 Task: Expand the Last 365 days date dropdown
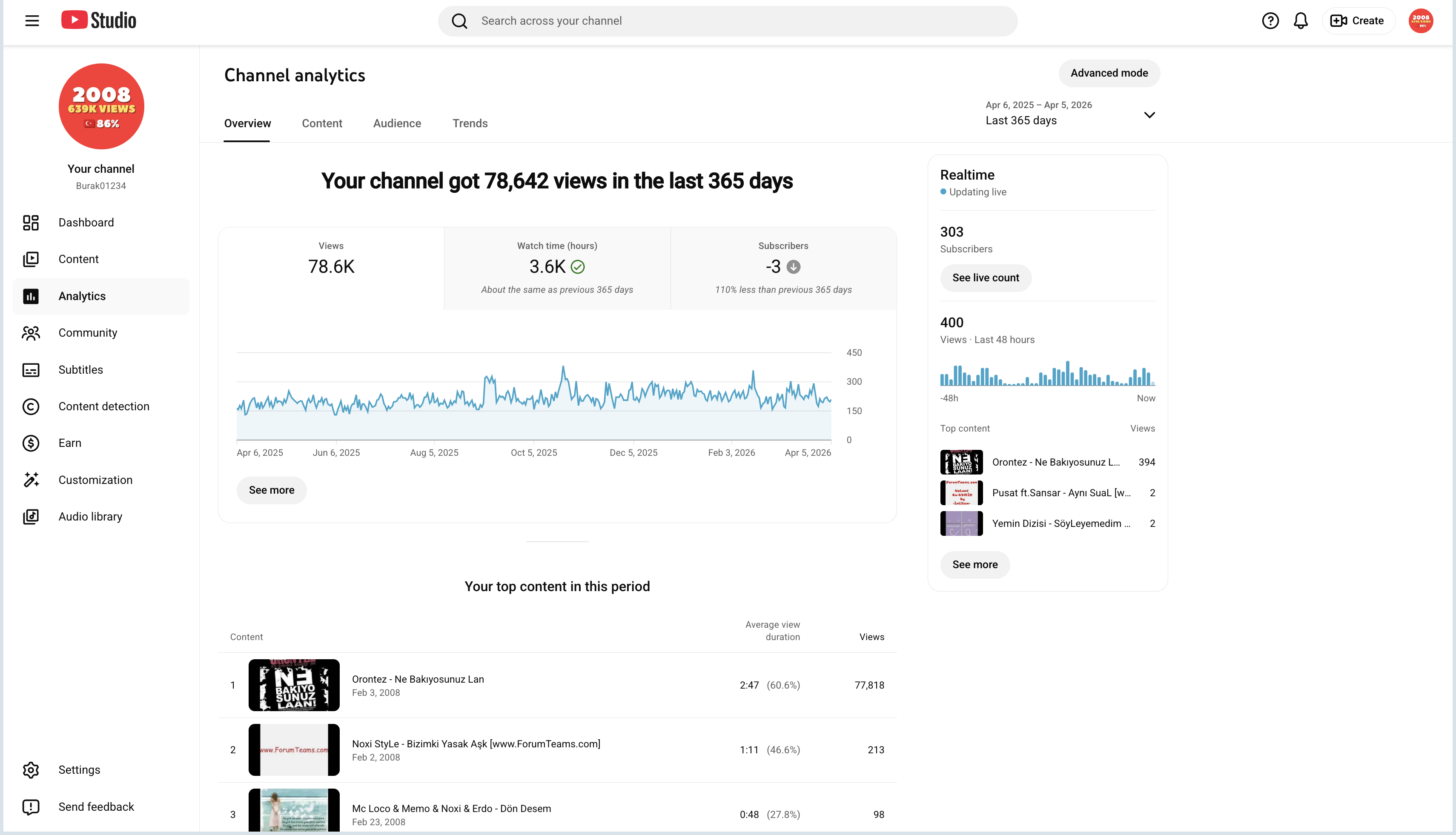(1070, 114)
